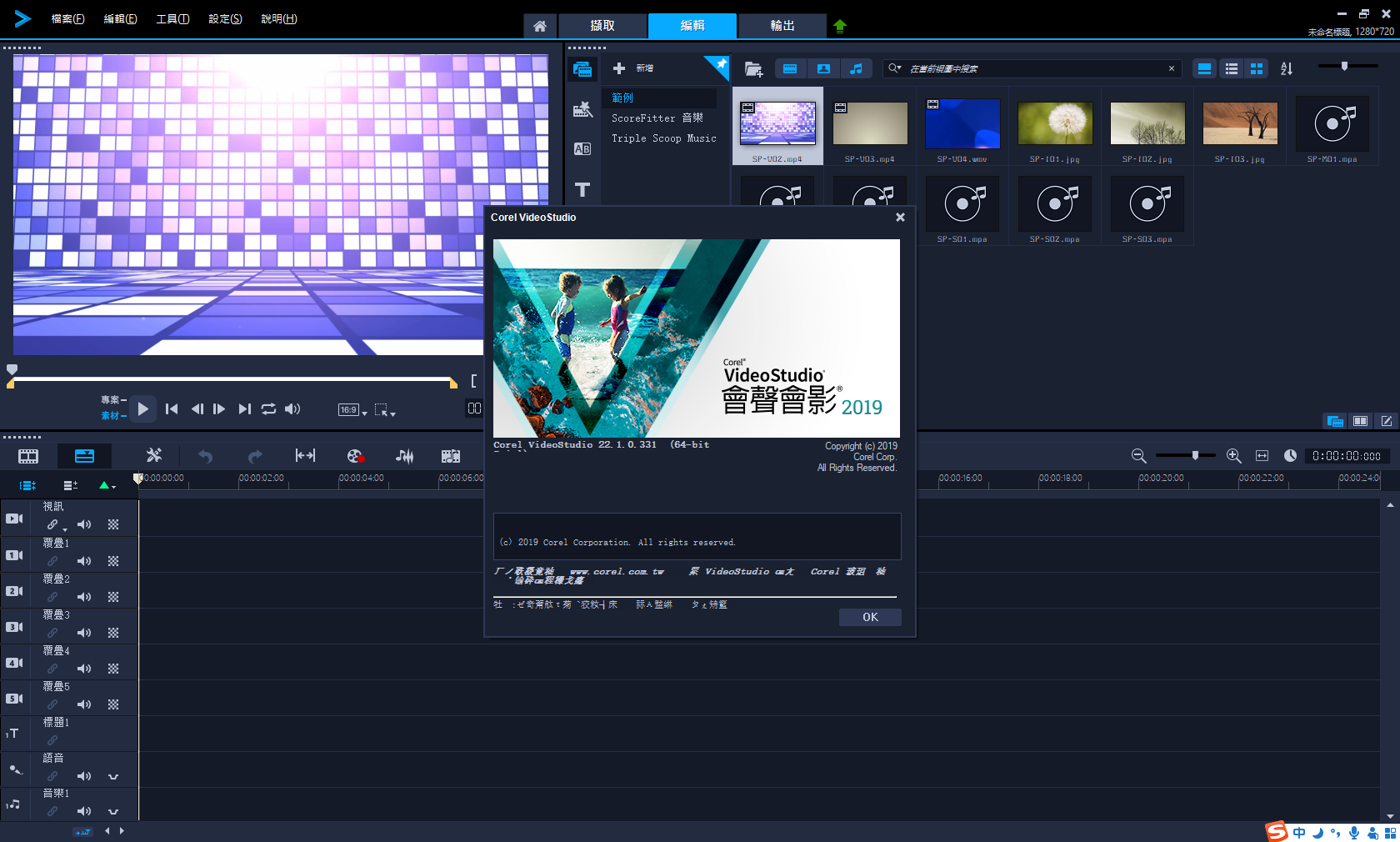
Task: Open search options dropdown magnifier
Action: coord(895,68)
